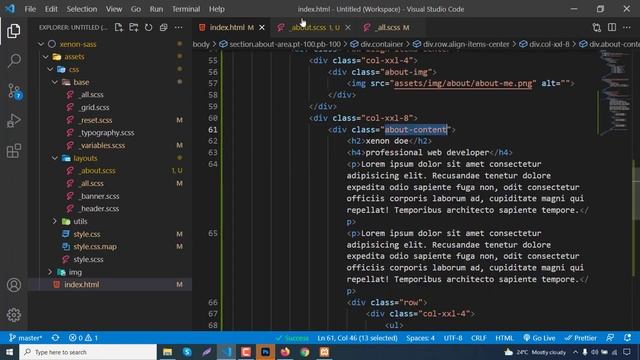Open the Terminal menu
The image size is (640, 360).
click(186, 9)
